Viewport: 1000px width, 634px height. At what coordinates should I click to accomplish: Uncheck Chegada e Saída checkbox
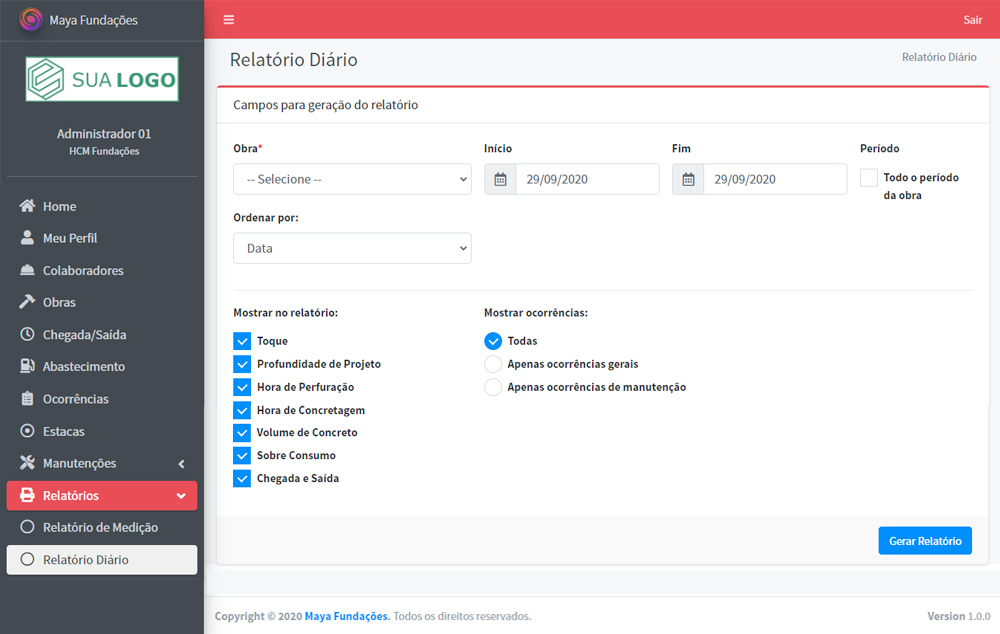[x=242, y=478]
